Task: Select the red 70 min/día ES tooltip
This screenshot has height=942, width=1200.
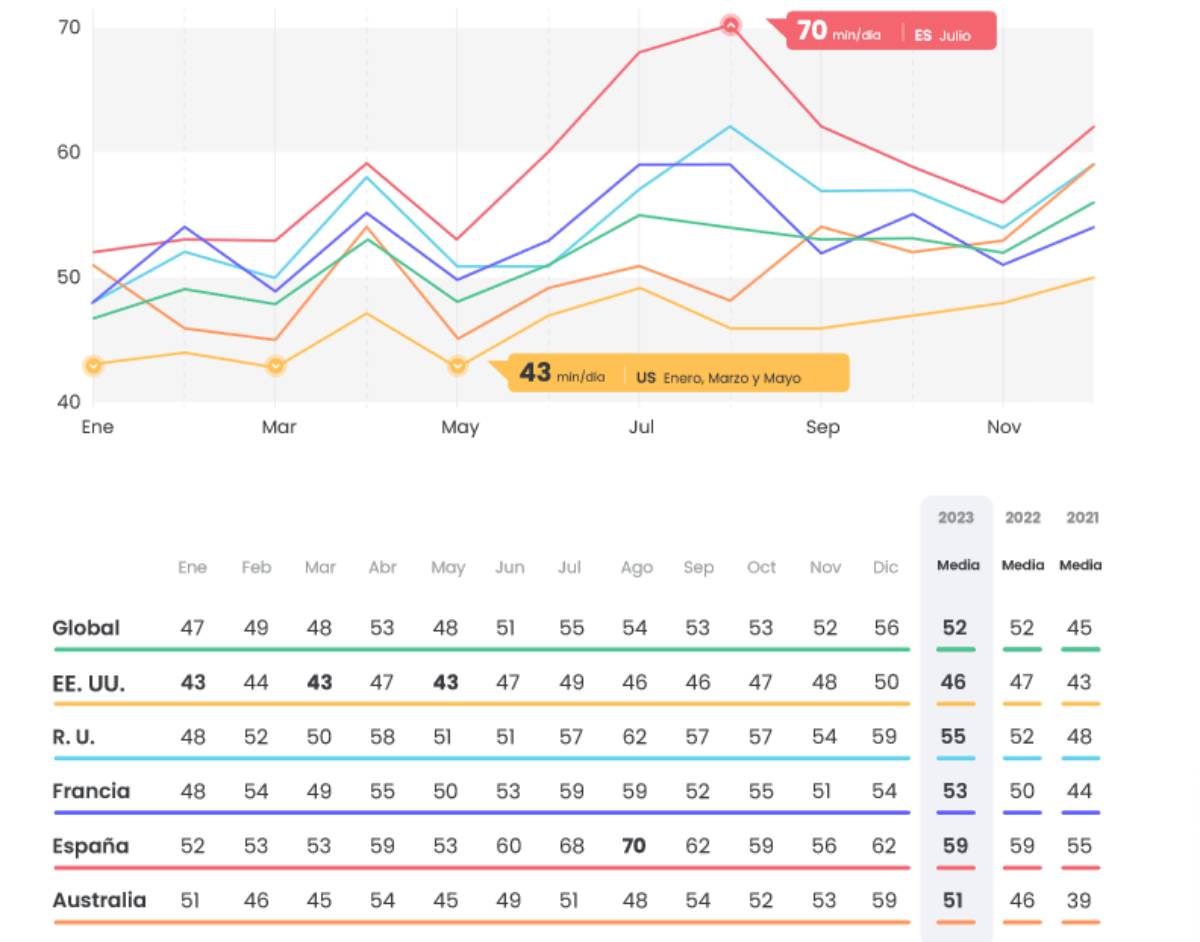Action: point(890,31)
